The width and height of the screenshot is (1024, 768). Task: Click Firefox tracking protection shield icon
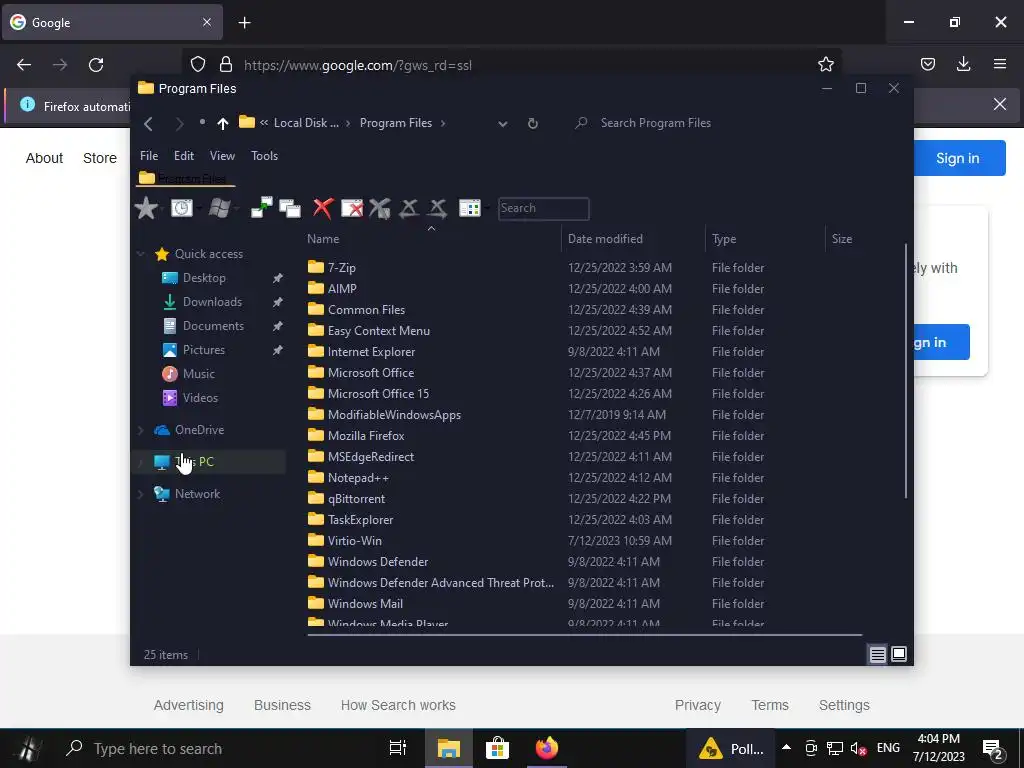pos(198,64)
